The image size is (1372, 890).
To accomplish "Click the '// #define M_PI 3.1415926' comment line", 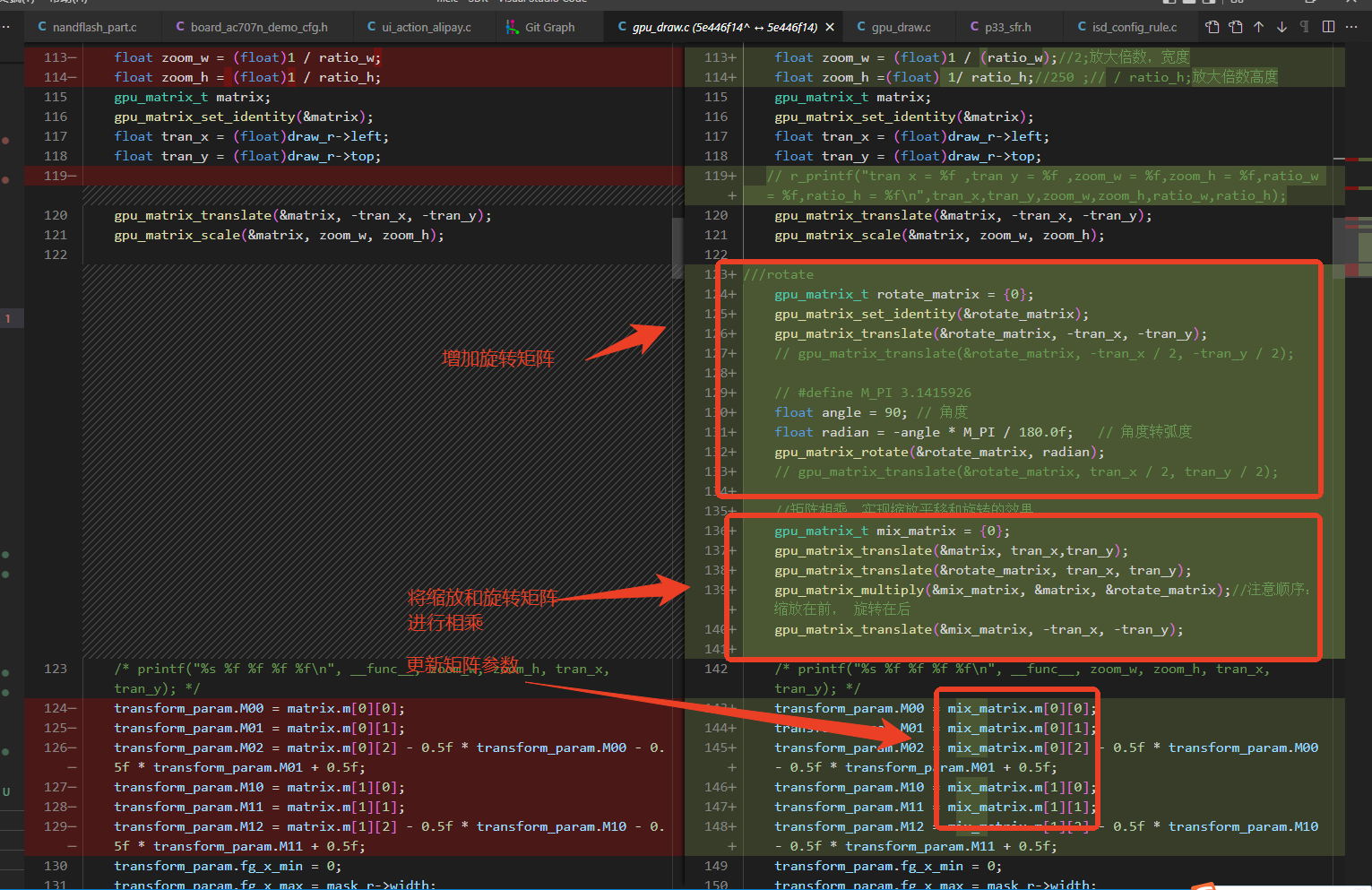I will (873, 393).
